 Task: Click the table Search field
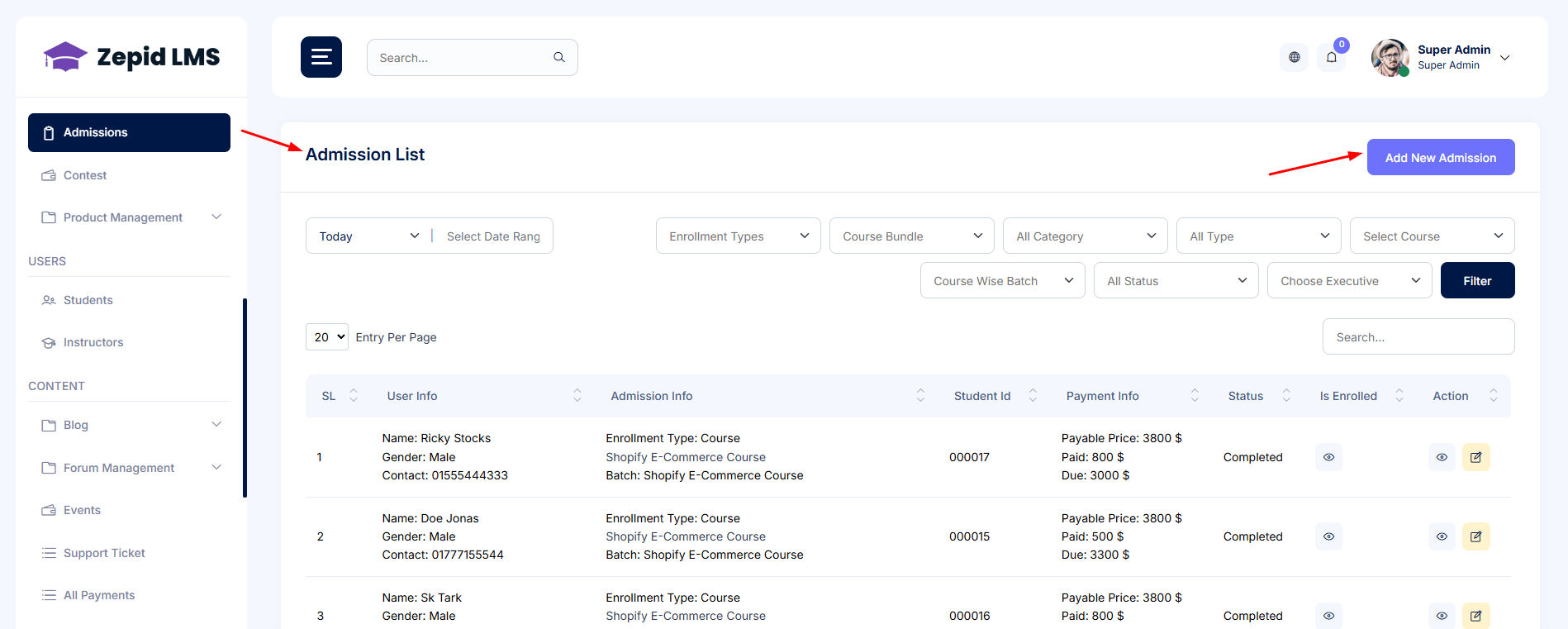tap(1418, 336)
